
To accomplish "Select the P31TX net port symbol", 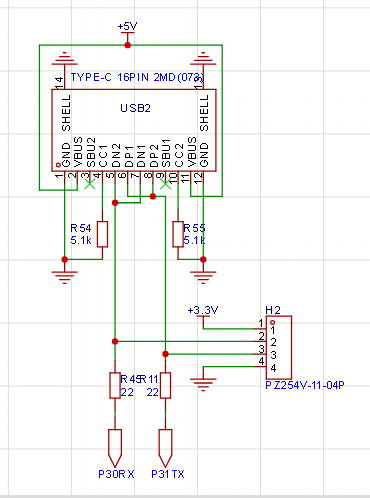I will pos(165,448).
